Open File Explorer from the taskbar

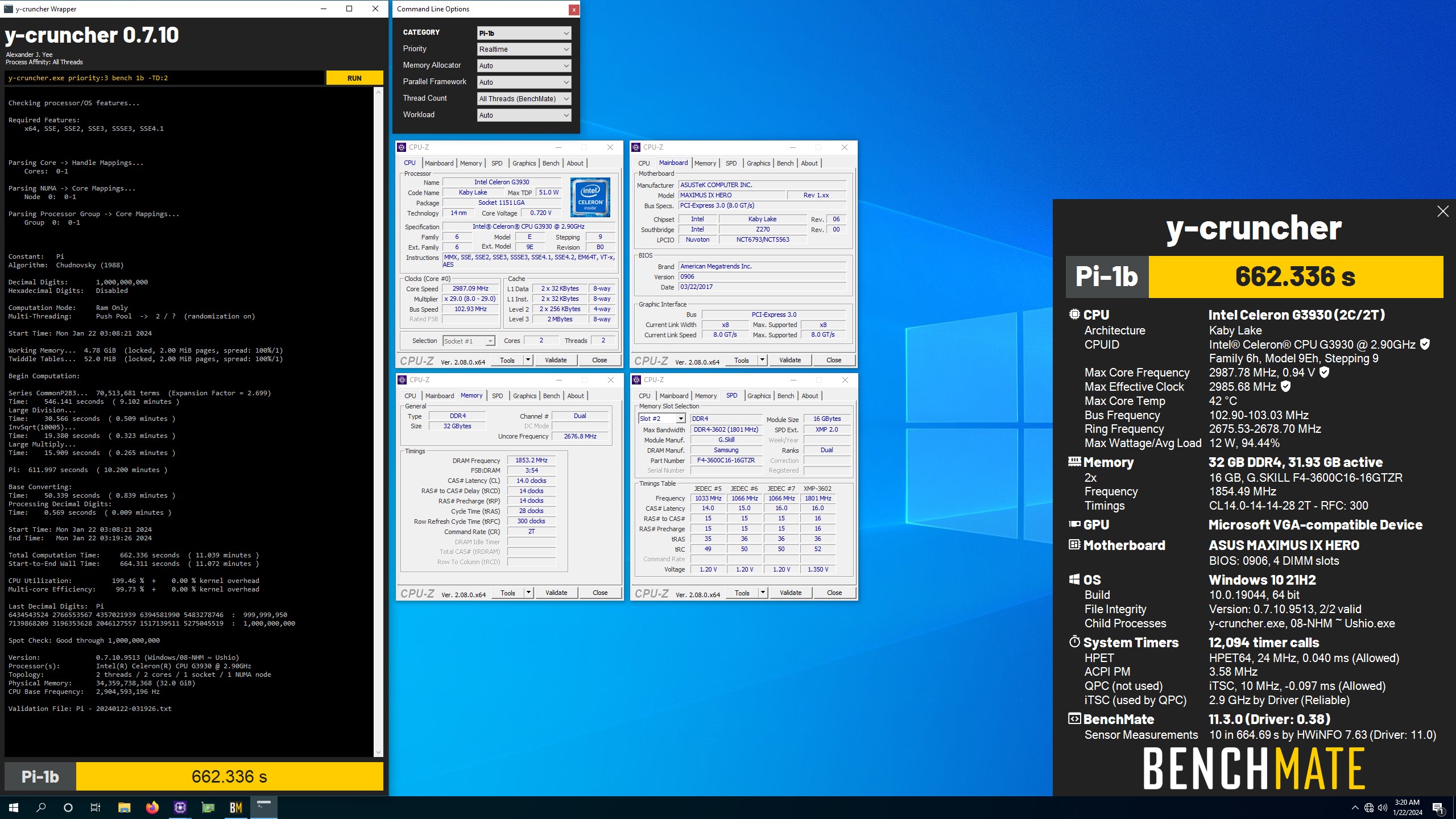pos(124,807)
